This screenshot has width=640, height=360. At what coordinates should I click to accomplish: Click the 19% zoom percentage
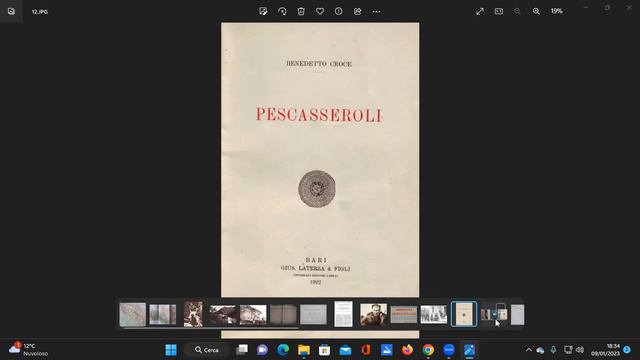pos(556,11)
